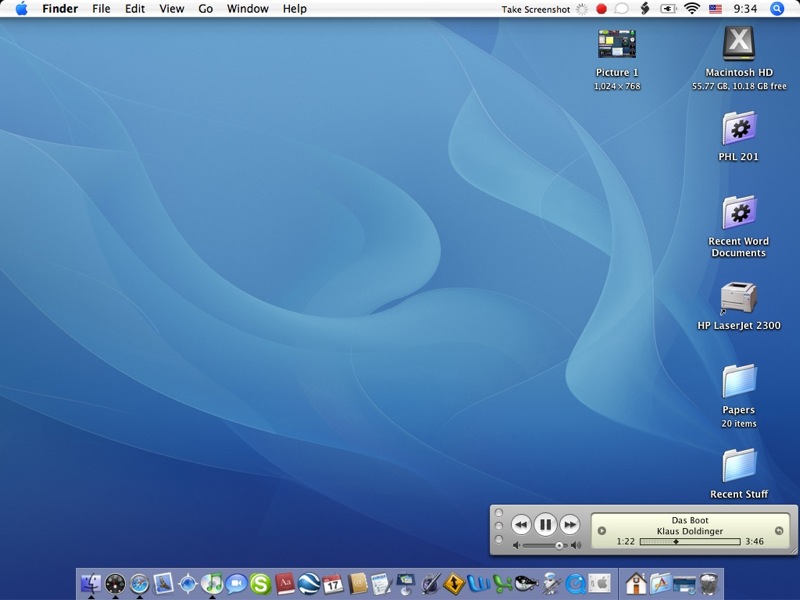Go to previous track in iTunes mini player
This screenshot has width=800, height=600.
(x=520, y=524)
